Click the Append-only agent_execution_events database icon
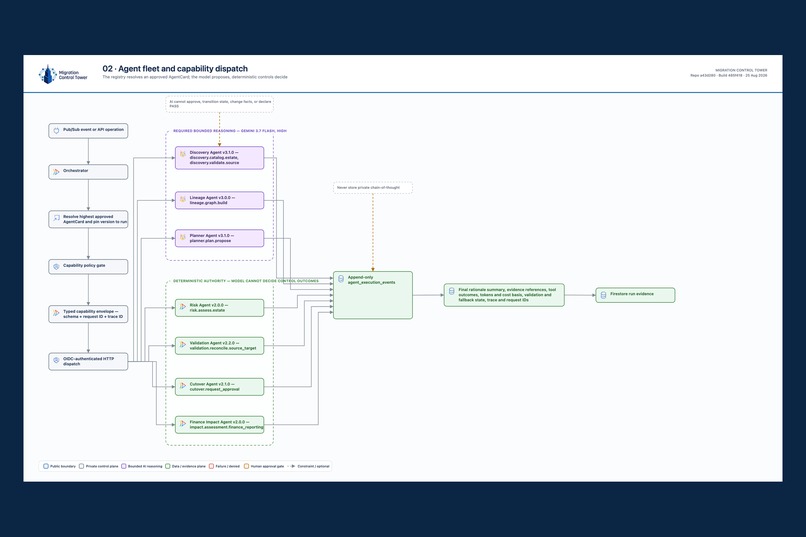806x537 pixels. [341, 279]
